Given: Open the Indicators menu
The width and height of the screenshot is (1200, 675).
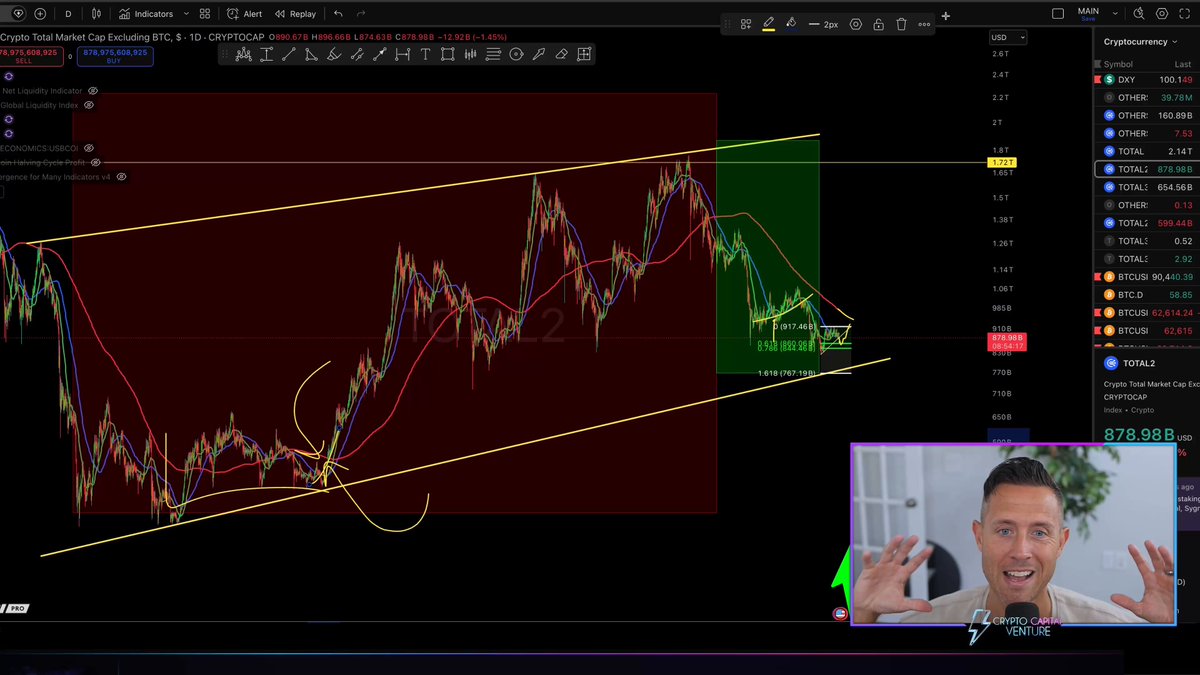Looking at the screenshot, I should pyautogui.click(x=146, y=14).
